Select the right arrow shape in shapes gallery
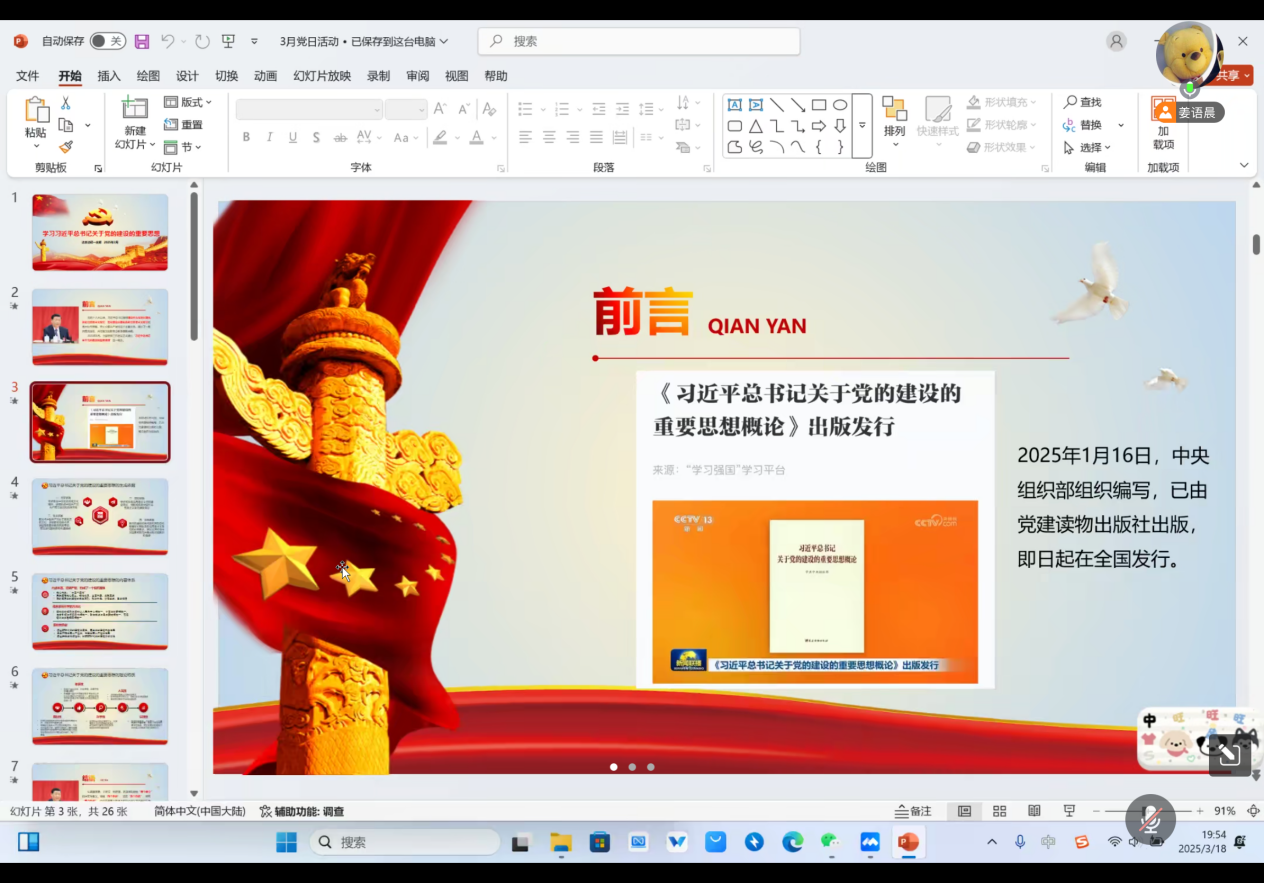This screenshot has width=1264, height=883. 818,126
